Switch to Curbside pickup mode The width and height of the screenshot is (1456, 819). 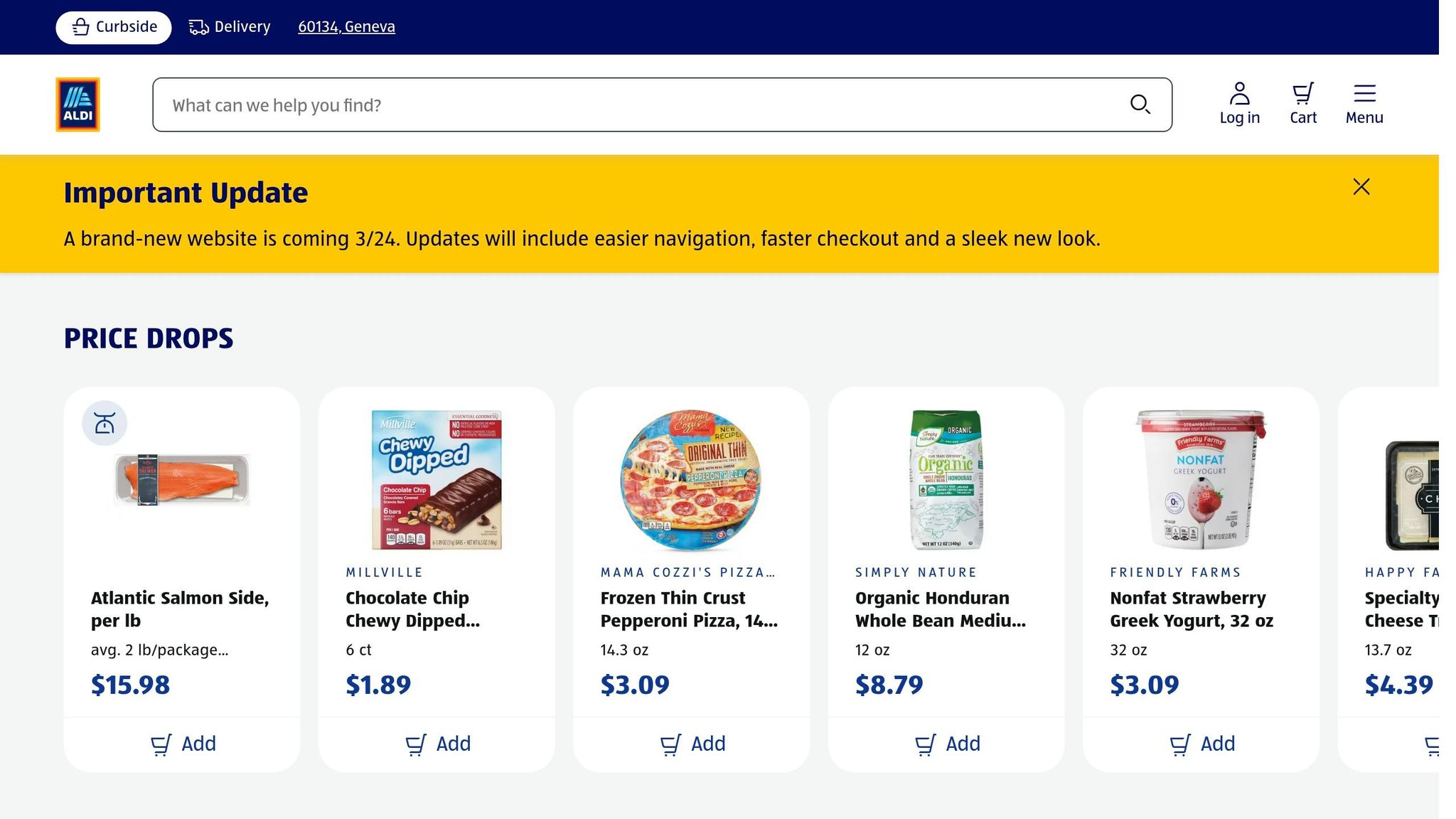coord(113,26)
